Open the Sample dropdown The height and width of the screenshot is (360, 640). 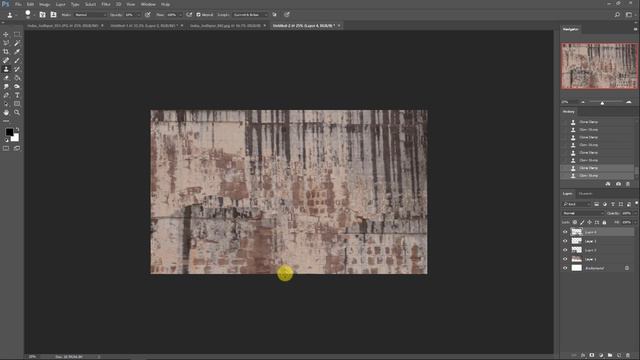250,15
